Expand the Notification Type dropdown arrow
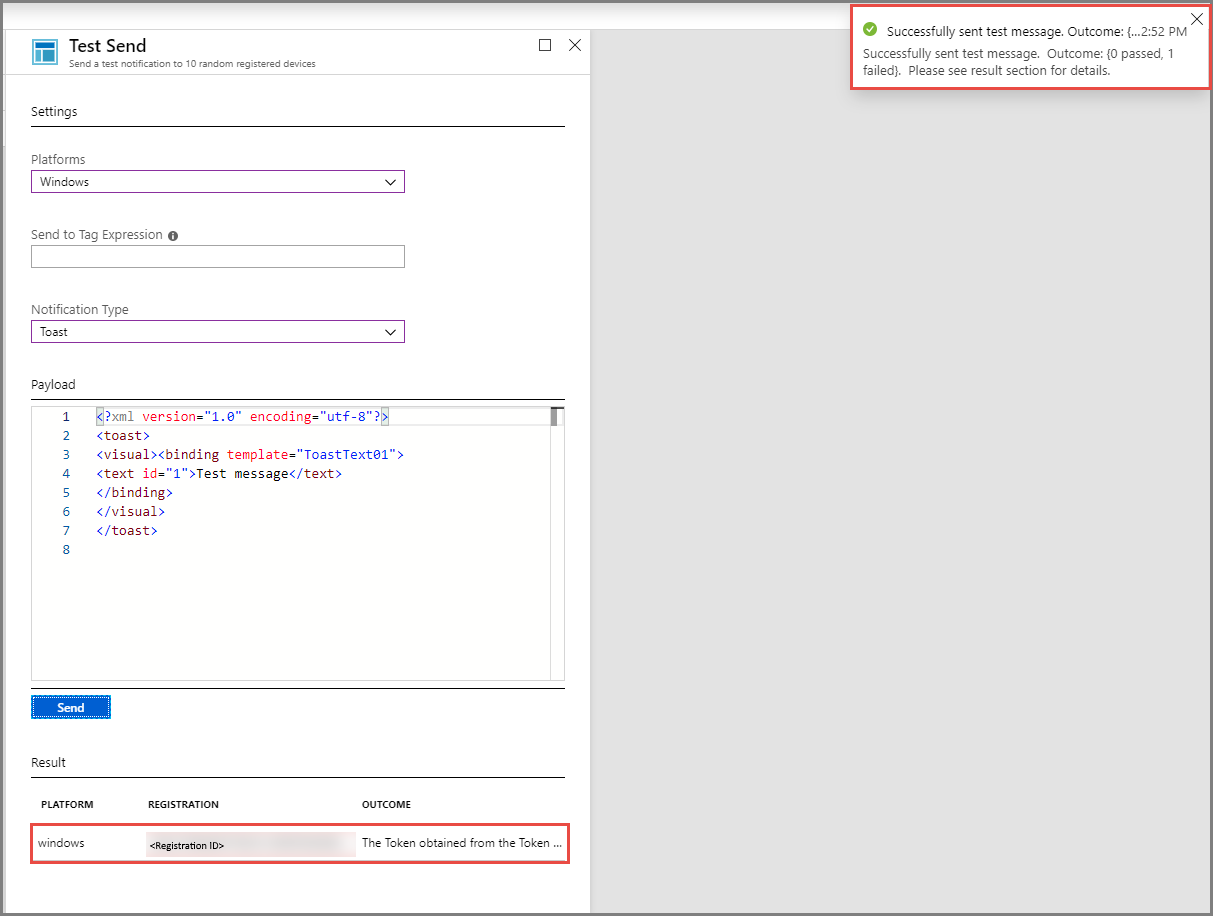The image size is (1213, 916). point(391,332)
